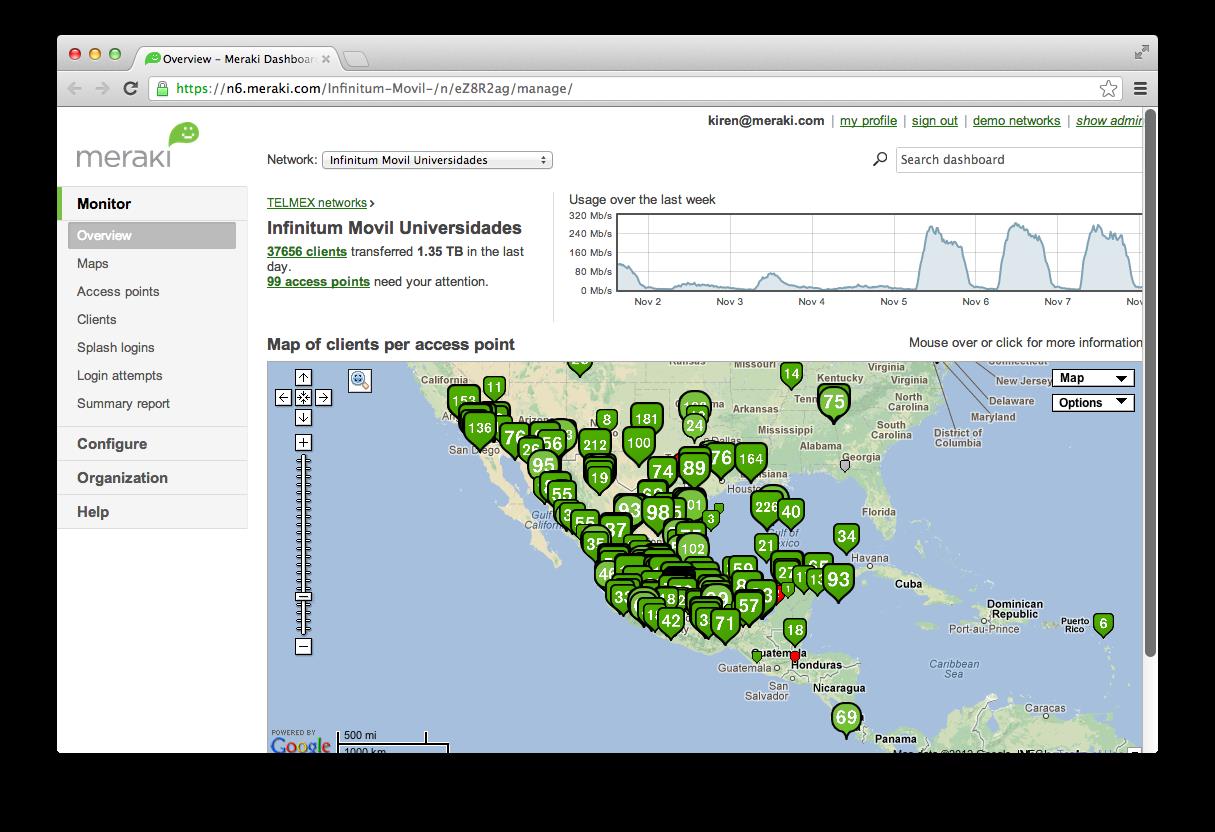
Task: Click in the Search dashboard field
Action: [x=1019, y=160]
